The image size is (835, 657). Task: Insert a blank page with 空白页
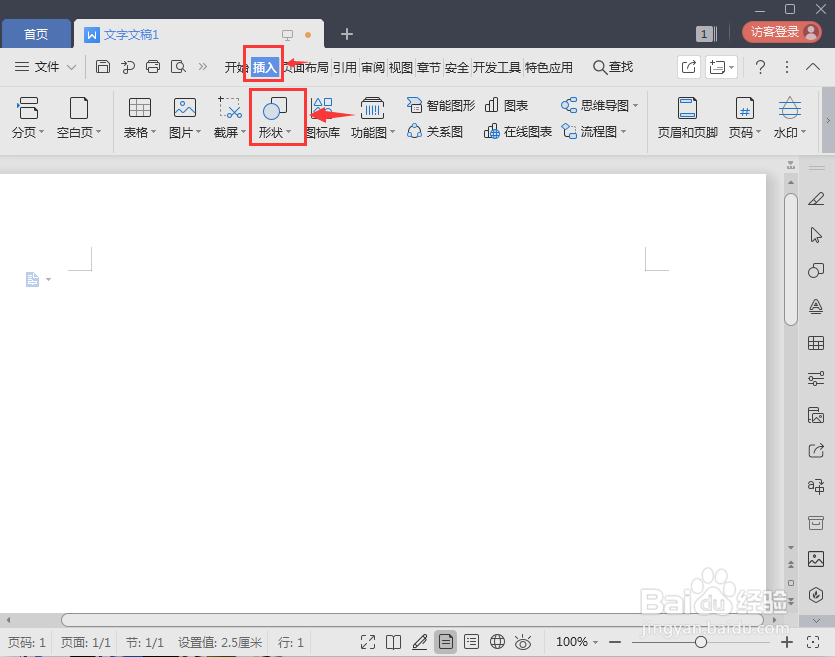tap(79, 118)
